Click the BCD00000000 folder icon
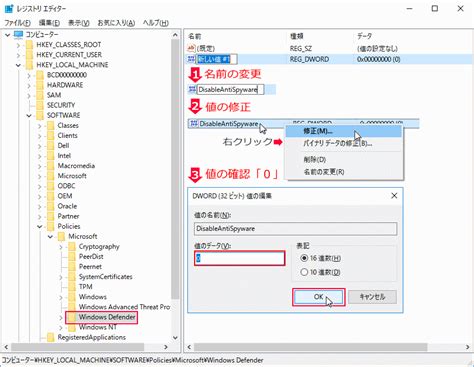474x367 pixels. pyautogui.click(x=40, y=75)
